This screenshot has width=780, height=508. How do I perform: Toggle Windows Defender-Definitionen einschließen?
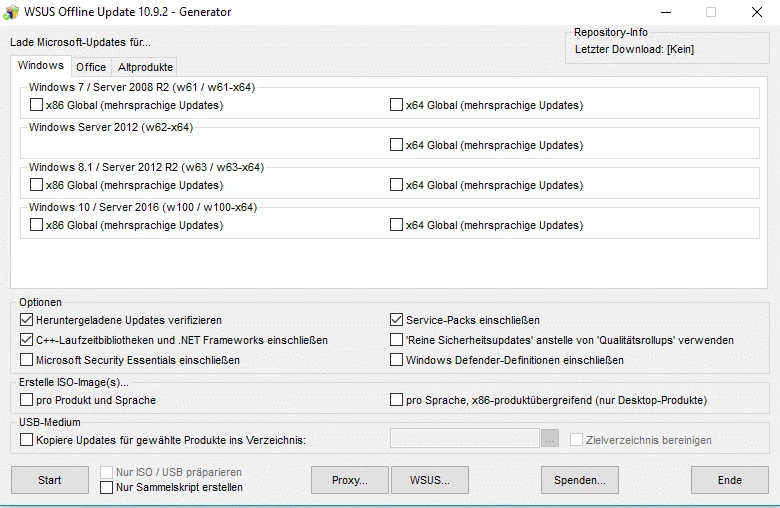pyautogui.click(x=397, y=360)
